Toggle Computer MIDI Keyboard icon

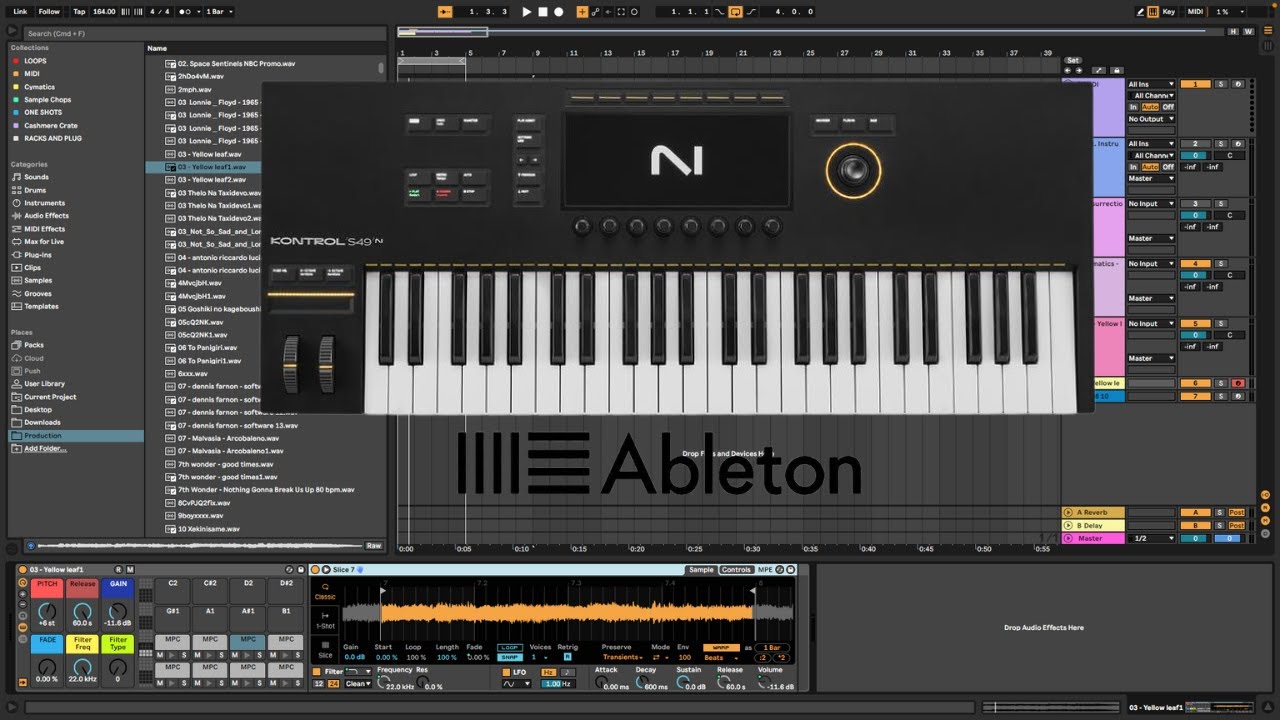pyautogui.click(x=1153, y=12)
